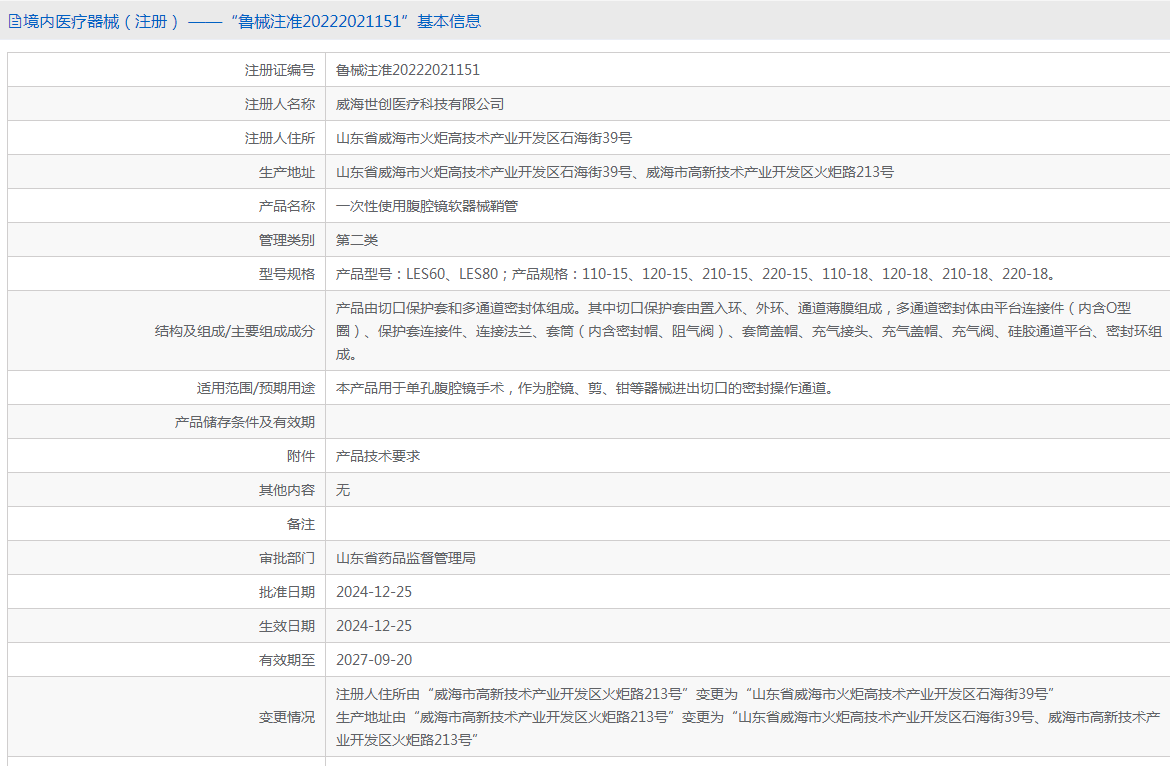Click the label 附件

coord(301,456)
